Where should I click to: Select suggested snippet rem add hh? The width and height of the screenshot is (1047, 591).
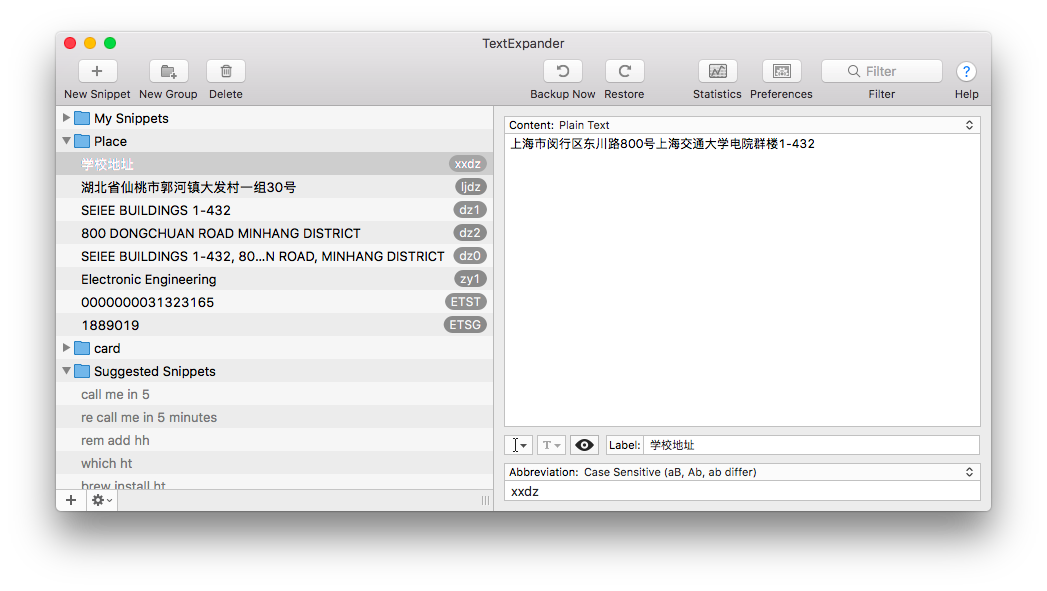pos(274,440)
